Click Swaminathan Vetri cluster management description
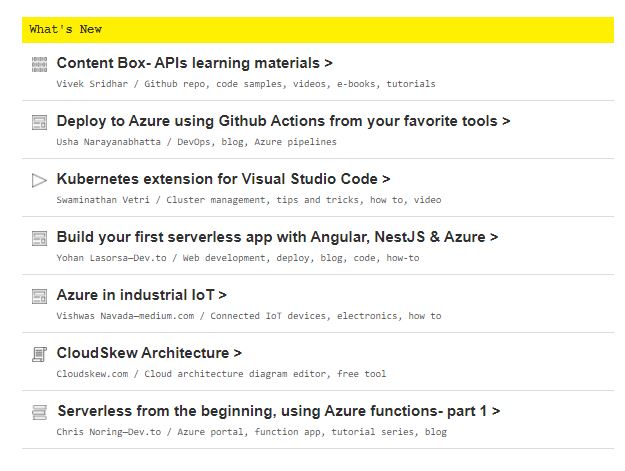Viewport: 625px width, 471px height. click(x=249, y=200)
